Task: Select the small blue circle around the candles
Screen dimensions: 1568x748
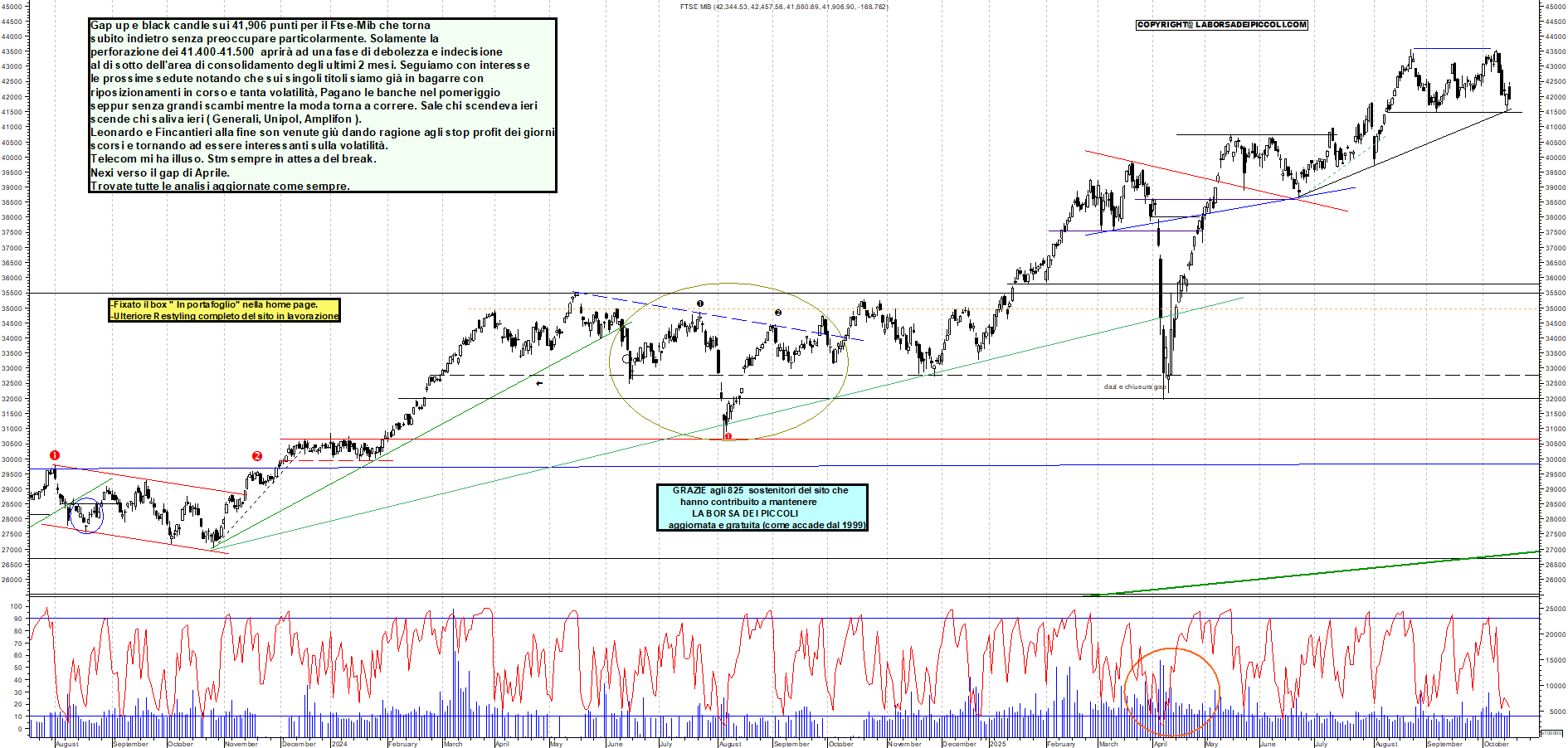Action: pos(86,516)
